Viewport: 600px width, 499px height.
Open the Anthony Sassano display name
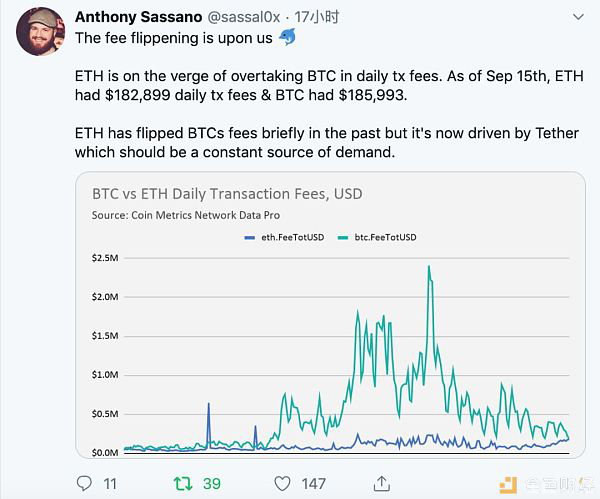139,17
